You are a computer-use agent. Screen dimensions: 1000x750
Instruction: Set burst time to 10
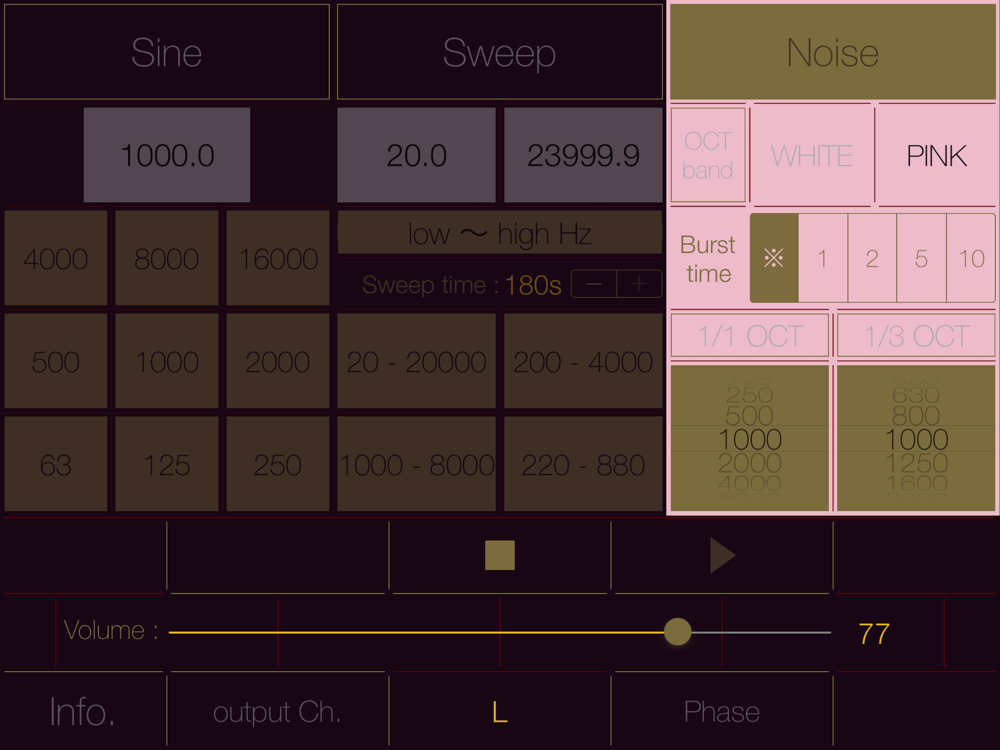(x=971, y=258)
